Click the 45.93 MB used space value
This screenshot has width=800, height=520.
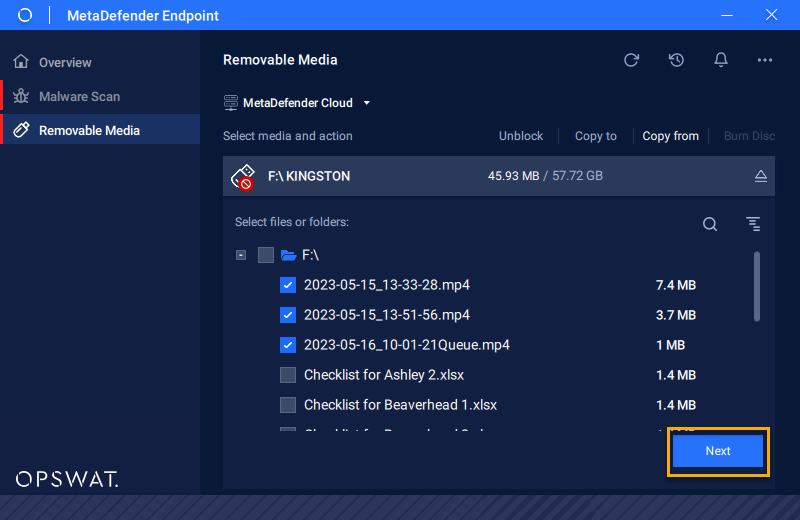click(x=513, y=176)
